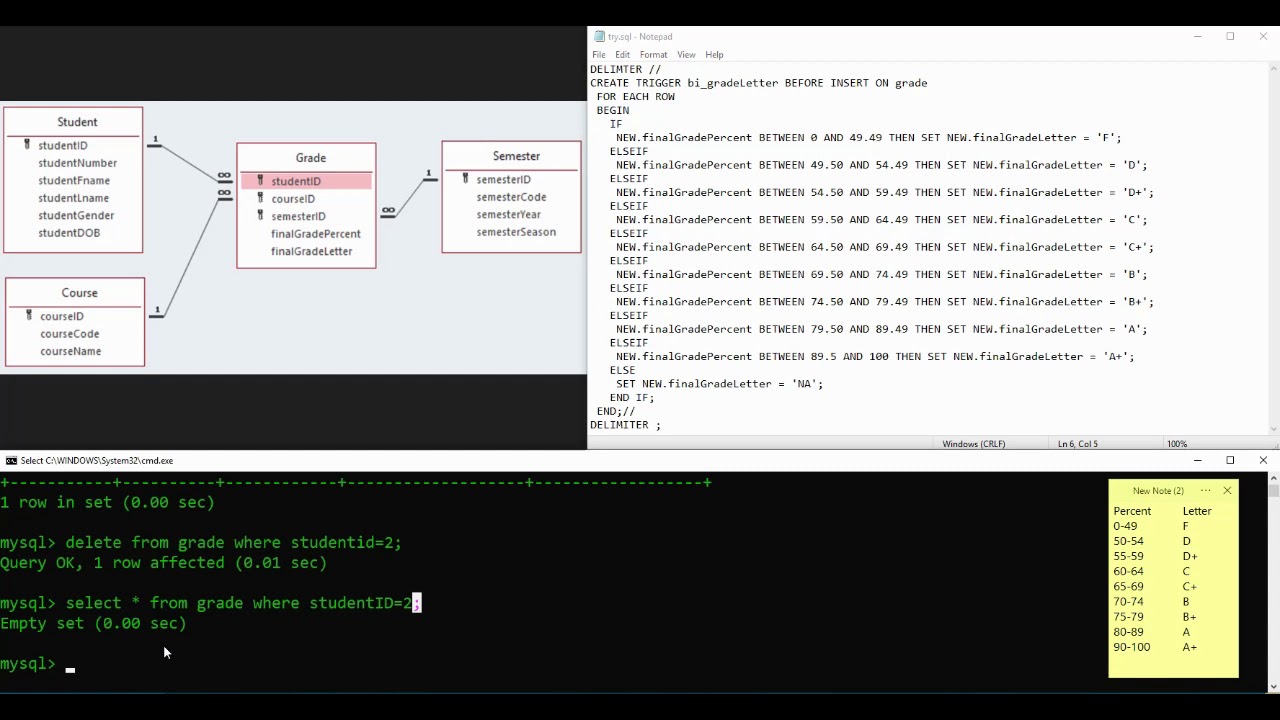Click the Letter column header in sticky note
This screenshot has width=1280, height=720.
click(1197, 511)
